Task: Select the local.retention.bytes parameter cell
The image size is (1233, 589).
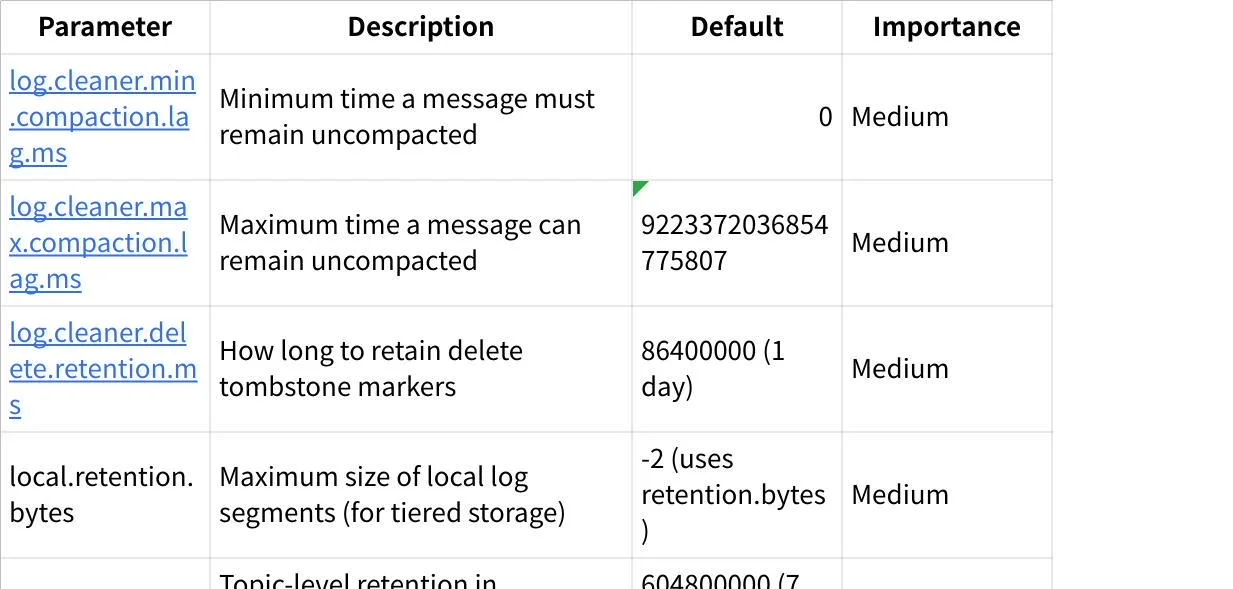Action: tap(102, 495)
